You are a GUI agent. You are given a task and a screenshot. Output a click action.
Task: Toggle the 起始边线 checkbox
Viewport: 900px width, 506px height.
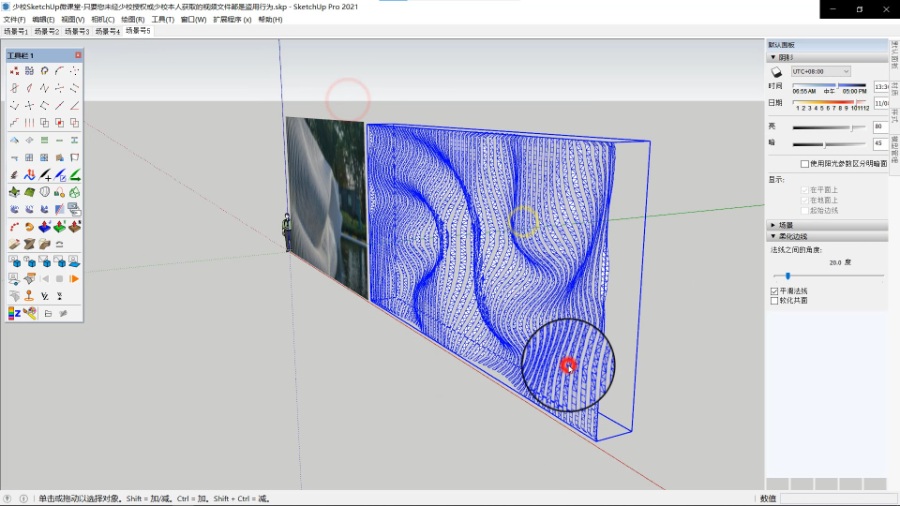pos(805,211)
